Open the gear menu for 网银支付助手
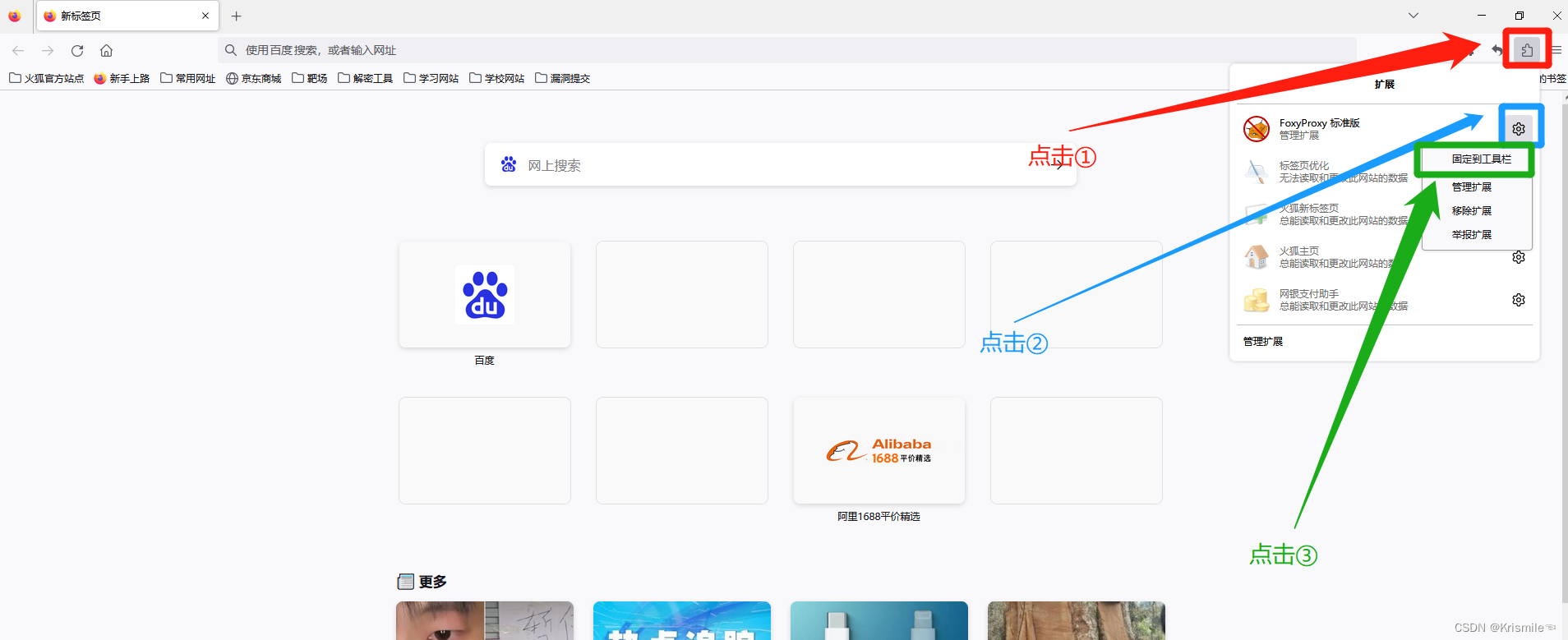Screen dimensions: 1568x640 (x=1519, y=300)
